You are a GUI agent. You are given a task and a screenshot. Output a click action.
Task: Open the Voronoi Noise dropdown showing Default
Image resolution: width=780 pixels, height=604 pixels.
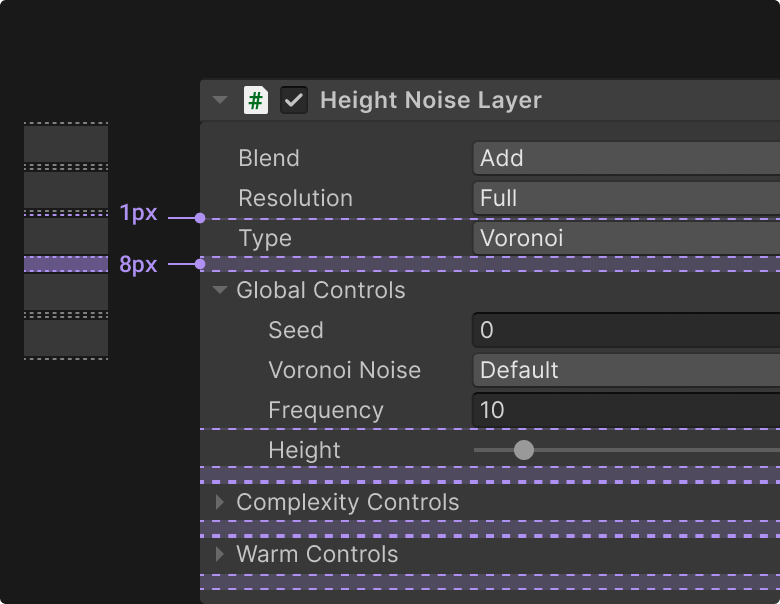pos(626,370)
